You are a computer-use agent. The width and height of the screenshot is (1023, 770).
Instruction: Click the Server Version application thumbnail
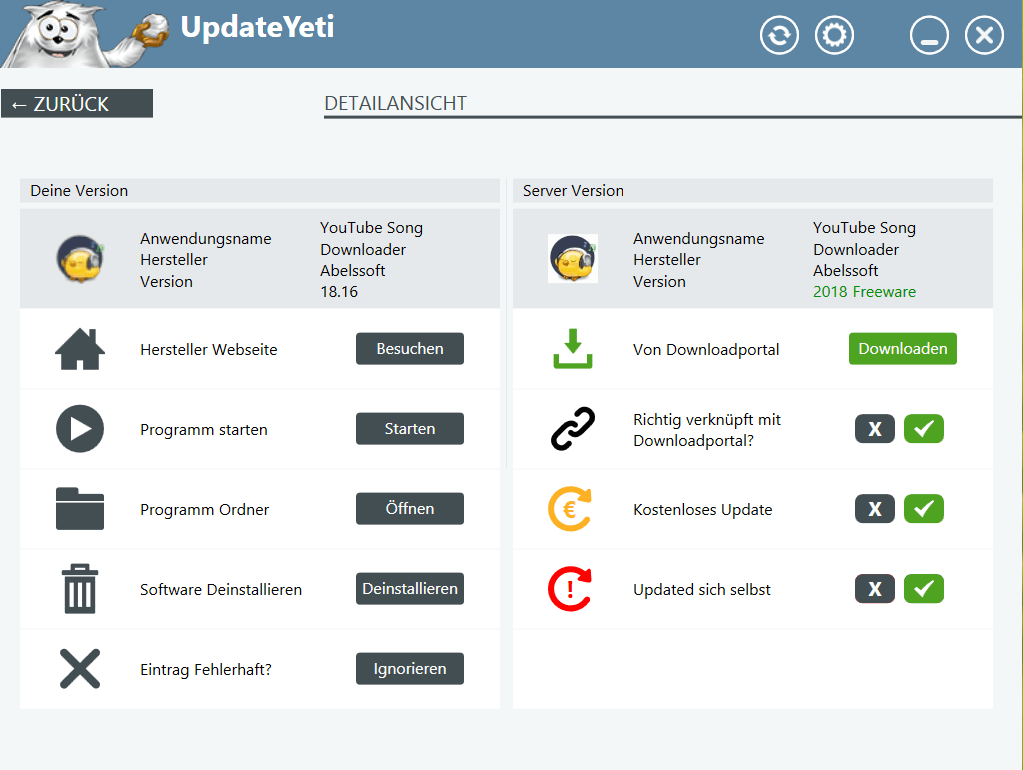573,259
